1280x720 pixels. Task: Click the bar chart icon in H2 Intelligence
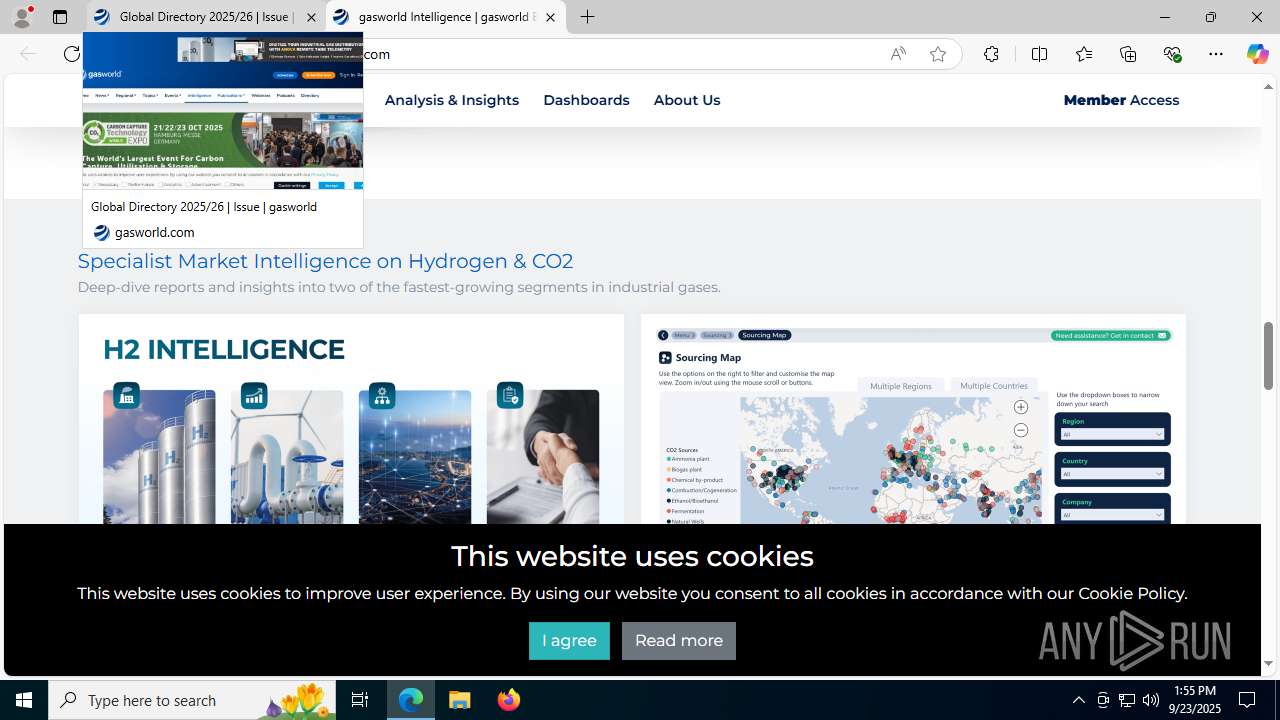253,396
